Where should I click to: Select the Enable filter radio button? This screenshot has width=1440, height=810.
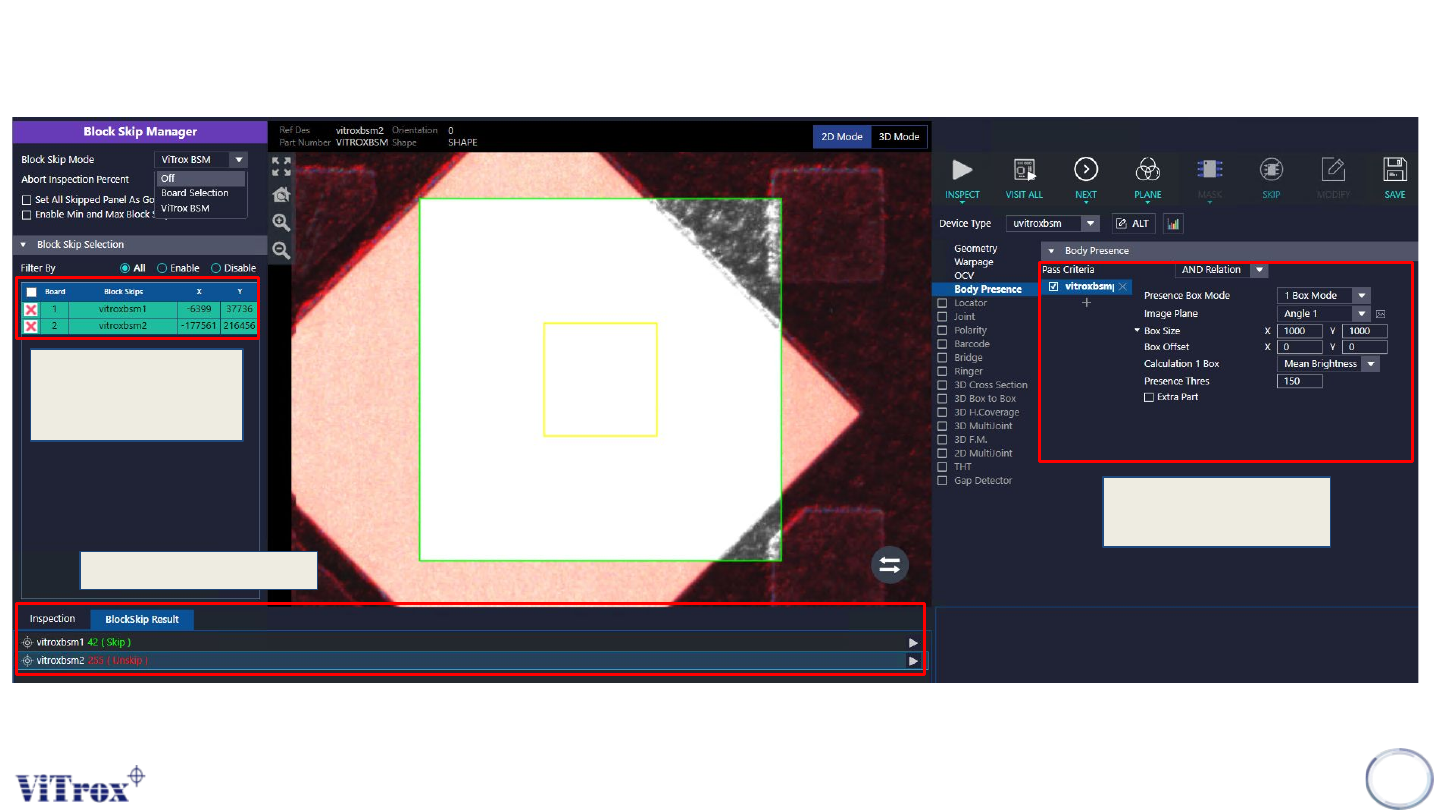pos(162,268)
